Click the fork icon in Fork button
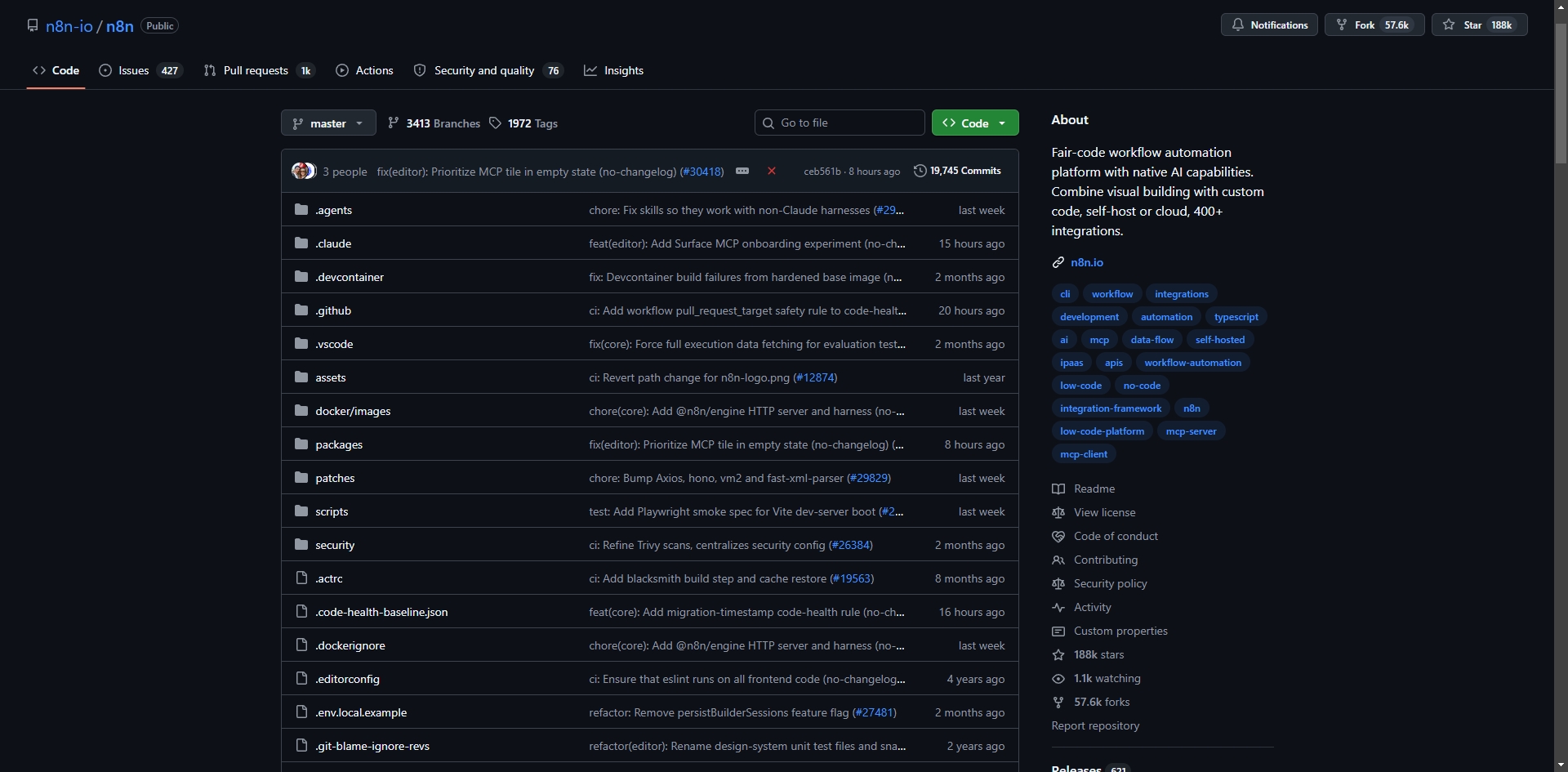Viewport: 1568px width, 772px height. pos(1342,25)
